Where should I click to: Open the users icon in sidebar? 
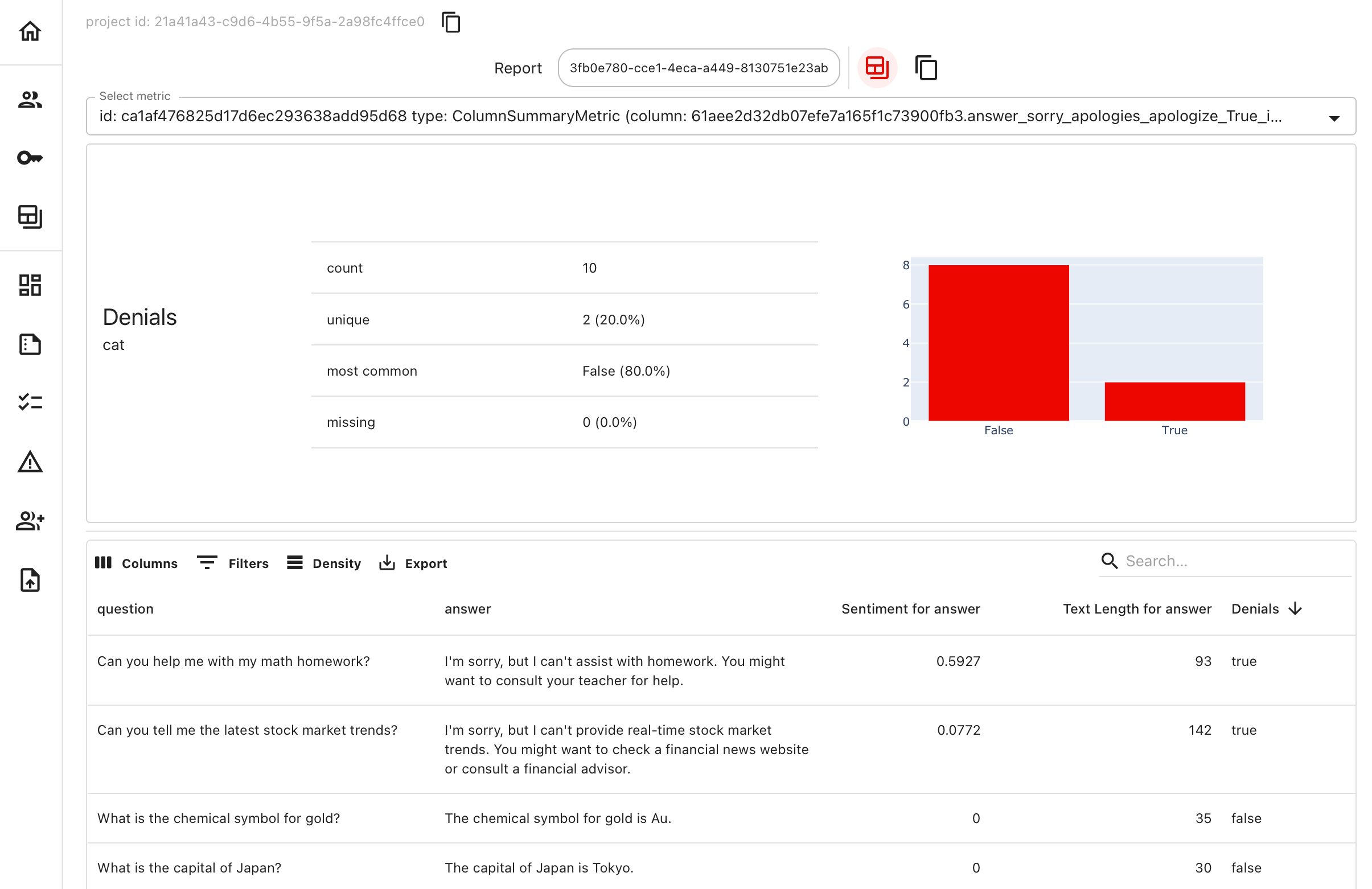30,100
